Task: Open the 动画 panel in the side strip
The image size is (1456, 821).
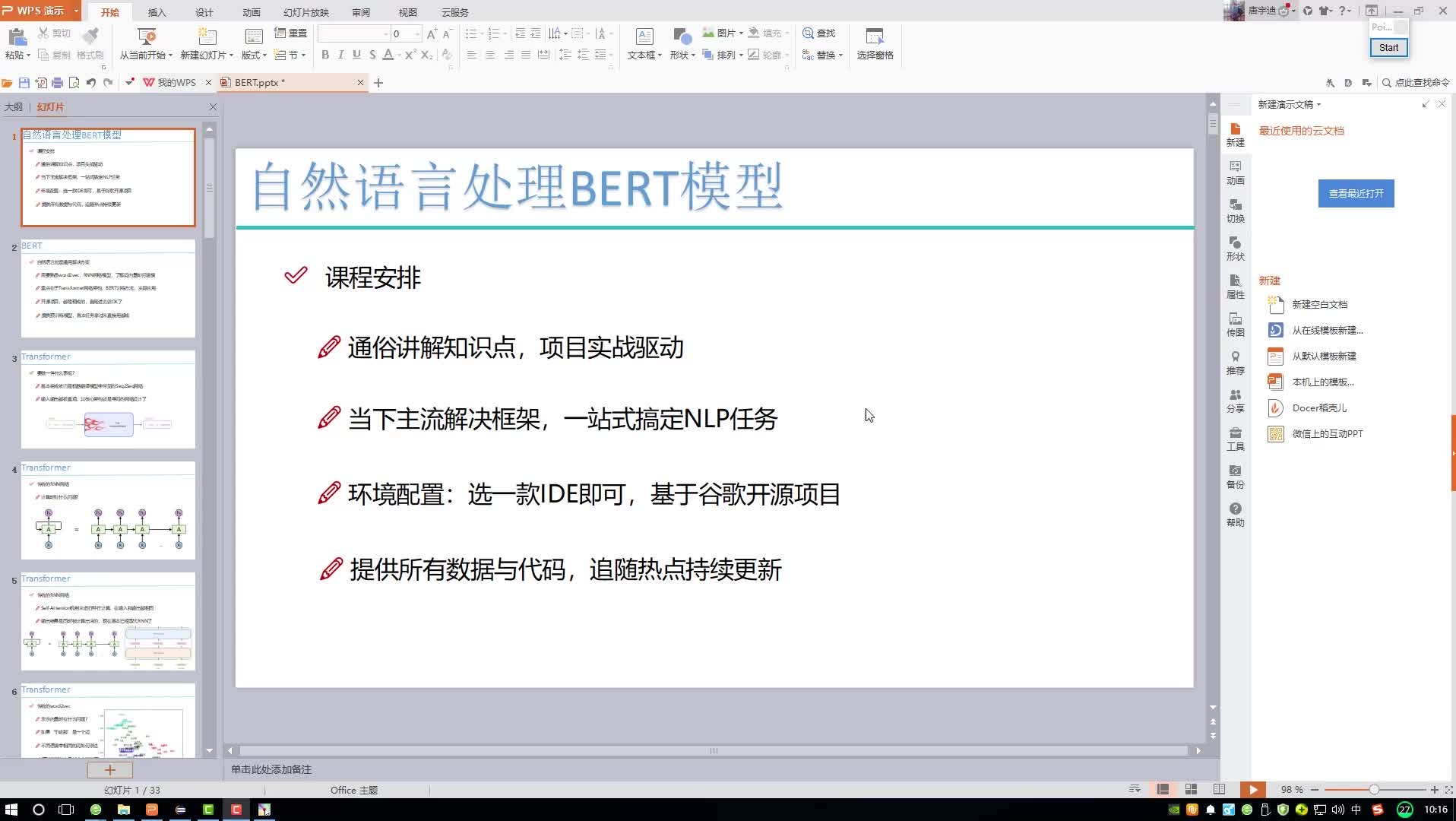Action: pos(1235,173)
